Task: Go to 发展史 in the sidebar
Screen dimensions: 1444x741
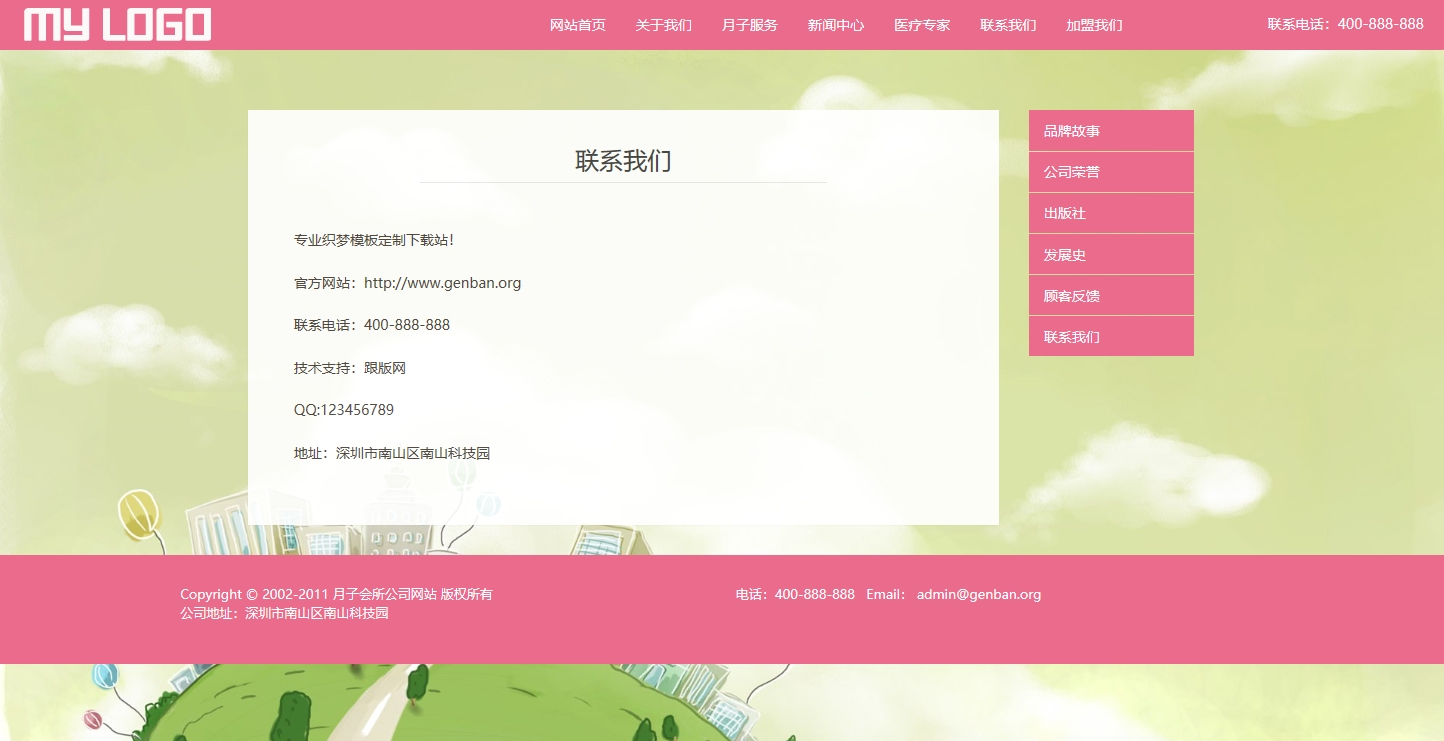Action: coord(1111,255)
